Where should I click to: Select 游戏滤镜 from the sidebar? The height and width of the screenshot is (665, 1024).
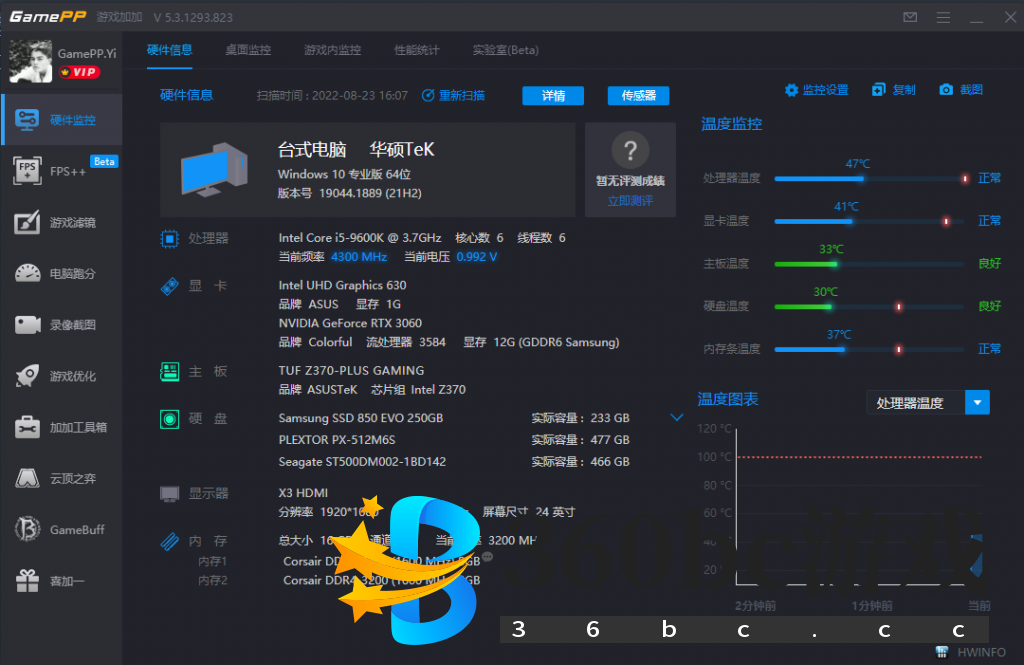point(62,222)
